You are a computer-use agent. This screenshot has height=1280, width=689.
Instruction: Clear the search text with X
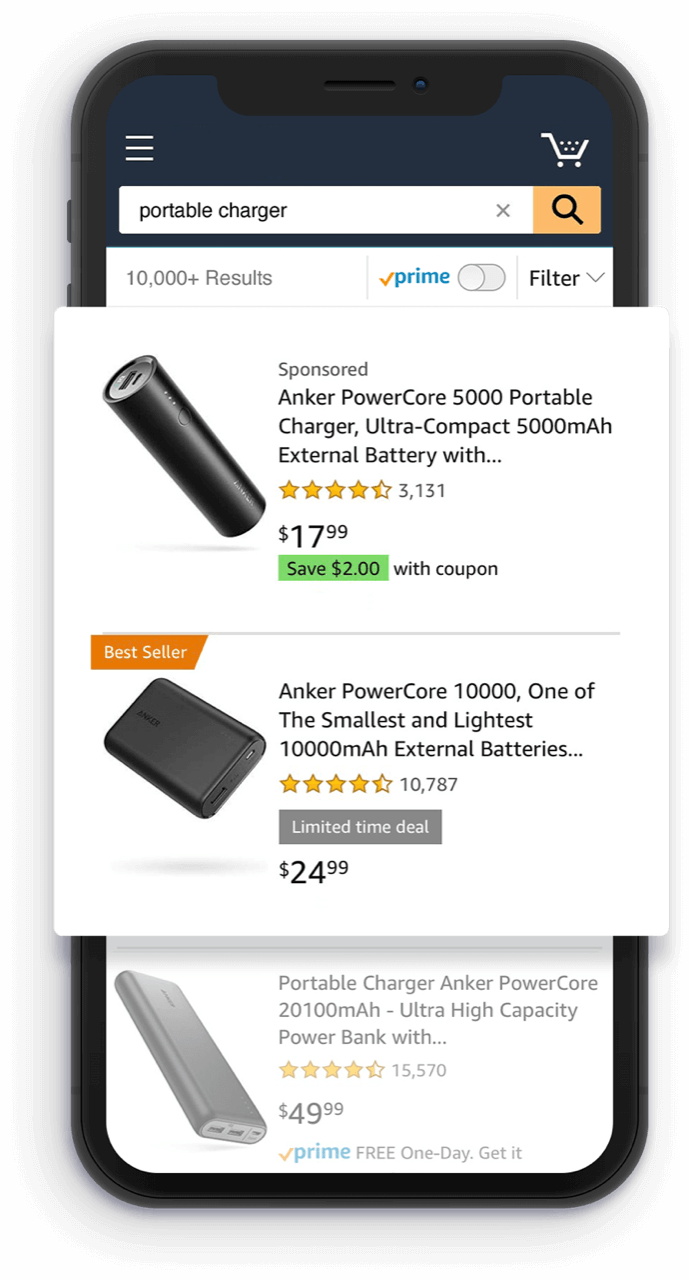click(x=503, y=210)
